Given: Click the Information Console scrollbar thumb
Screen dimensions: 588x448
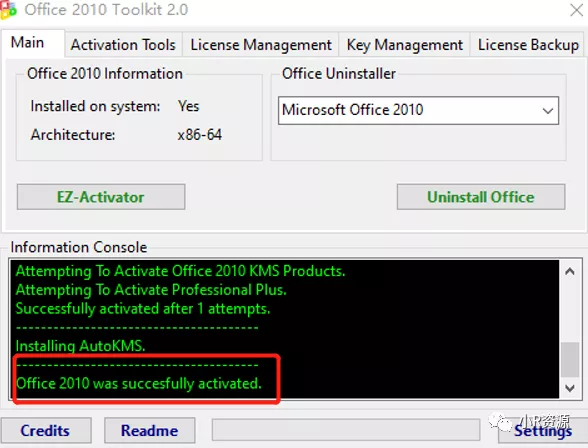Looking at the screenshot, I should (570, 359).
